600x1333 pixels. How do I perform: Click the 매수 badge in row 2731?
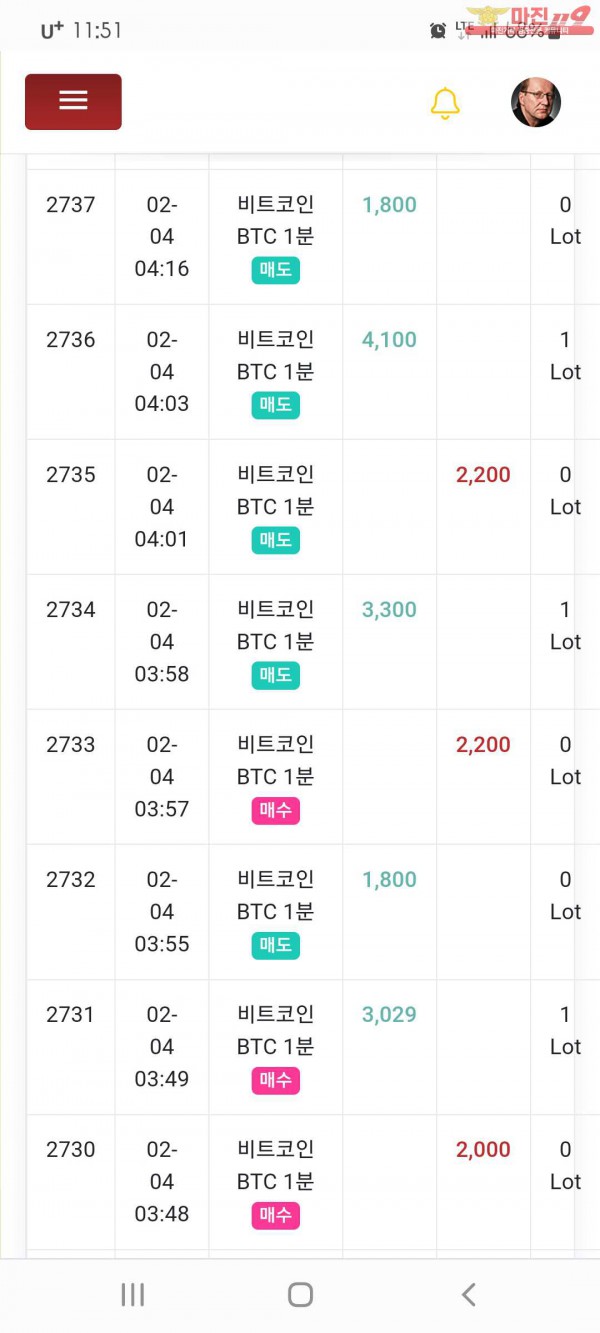275,1080
